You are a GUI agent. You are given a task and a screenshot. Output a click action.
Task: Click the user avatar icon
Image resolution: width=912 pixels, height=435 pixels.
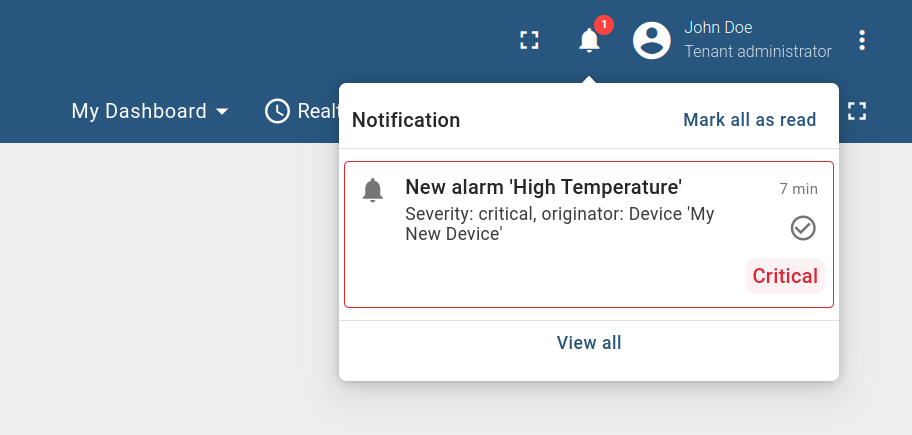652,40
